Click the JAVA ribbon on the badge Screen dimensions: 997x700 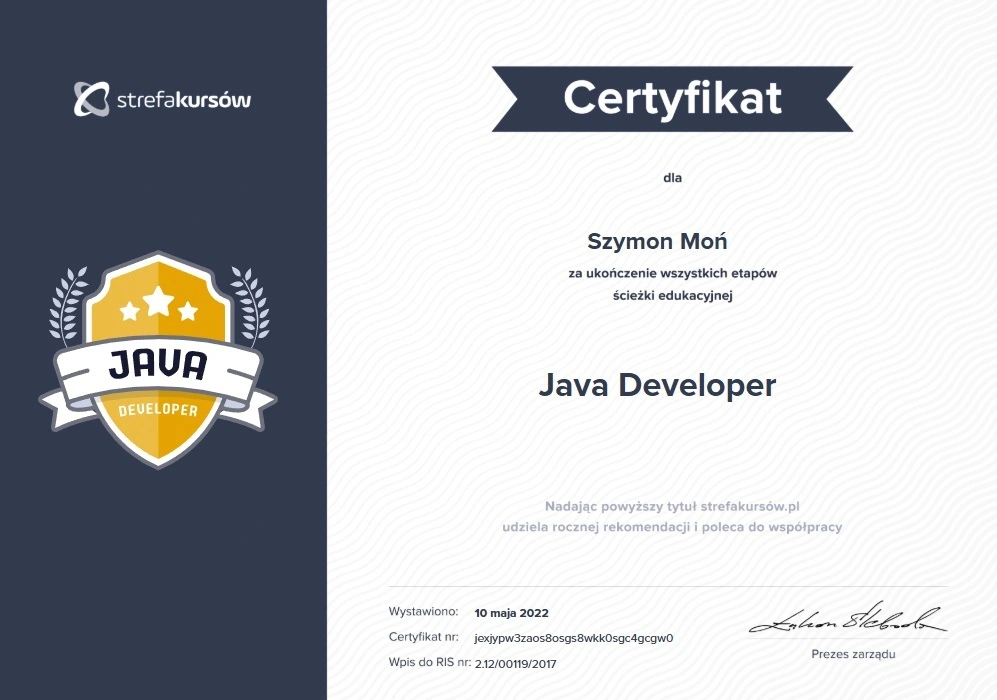tap(157, 366)
